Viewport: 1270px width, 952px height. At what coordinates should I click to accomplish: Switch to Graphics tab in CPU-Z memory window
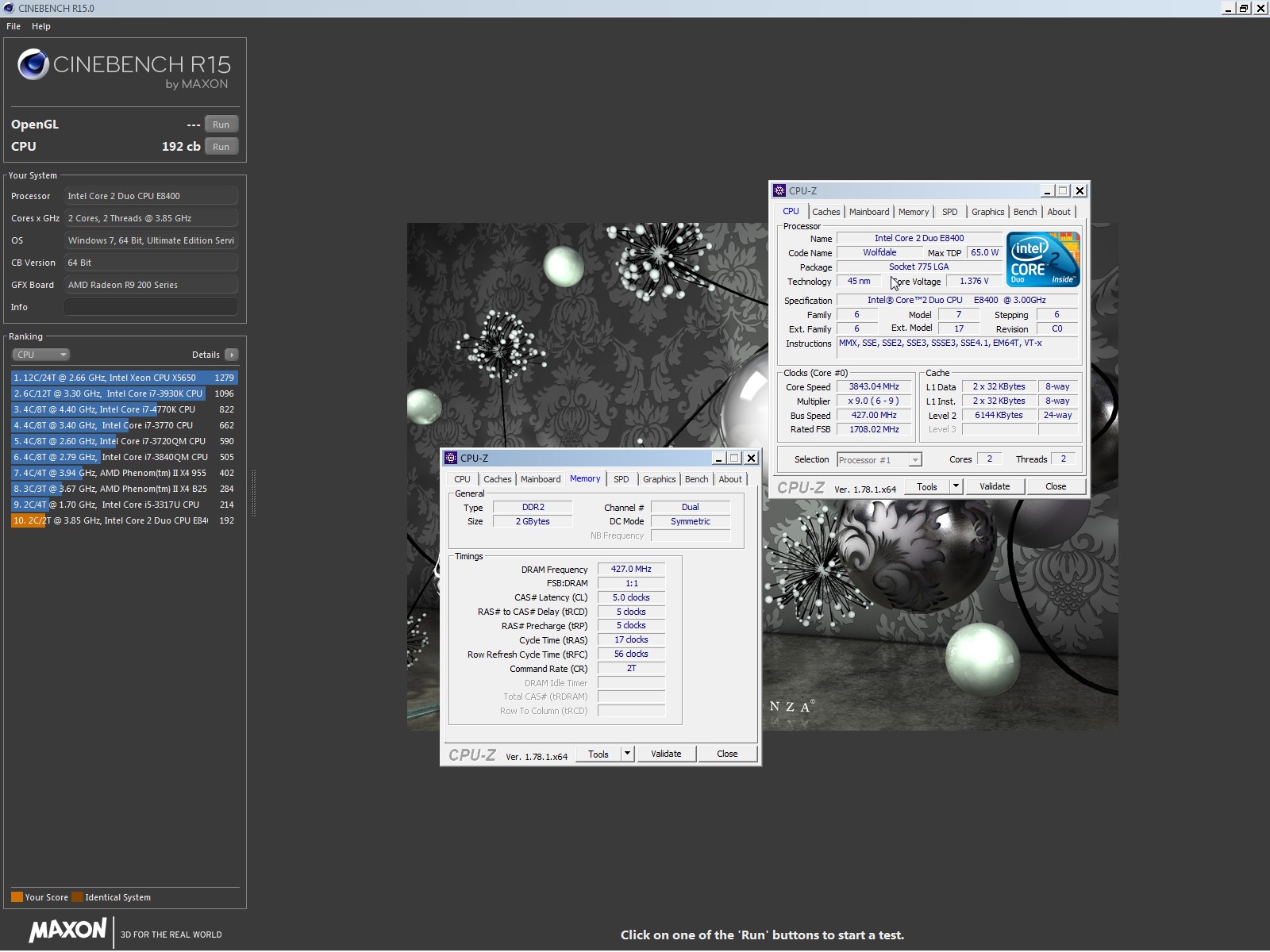pyautogui.click(x=659, y=479)
